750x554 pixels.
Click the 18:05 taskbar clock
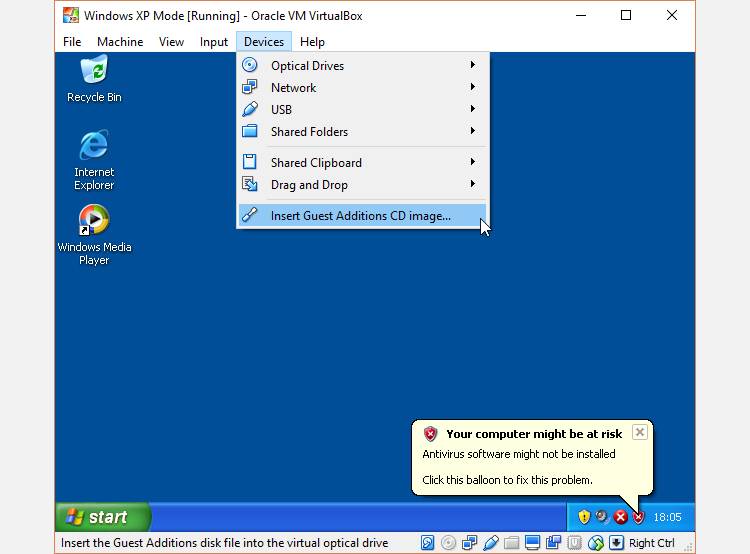667,517
